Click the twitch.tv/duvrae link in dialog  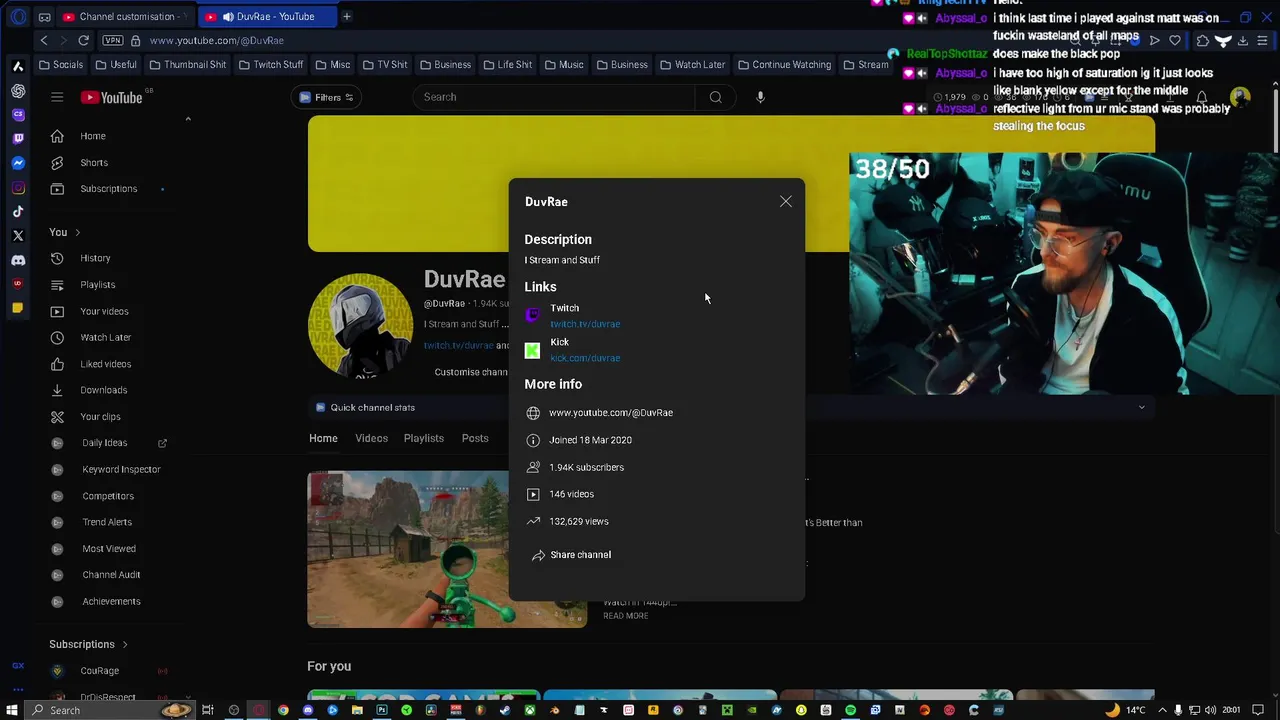tap(585, 324)
